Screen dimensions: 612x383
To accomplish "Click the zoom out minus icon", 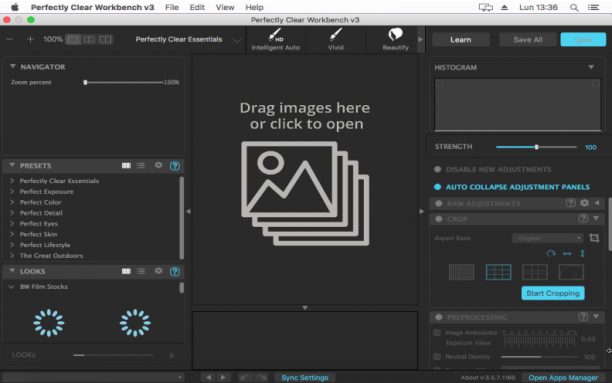I will coord(10,39).
